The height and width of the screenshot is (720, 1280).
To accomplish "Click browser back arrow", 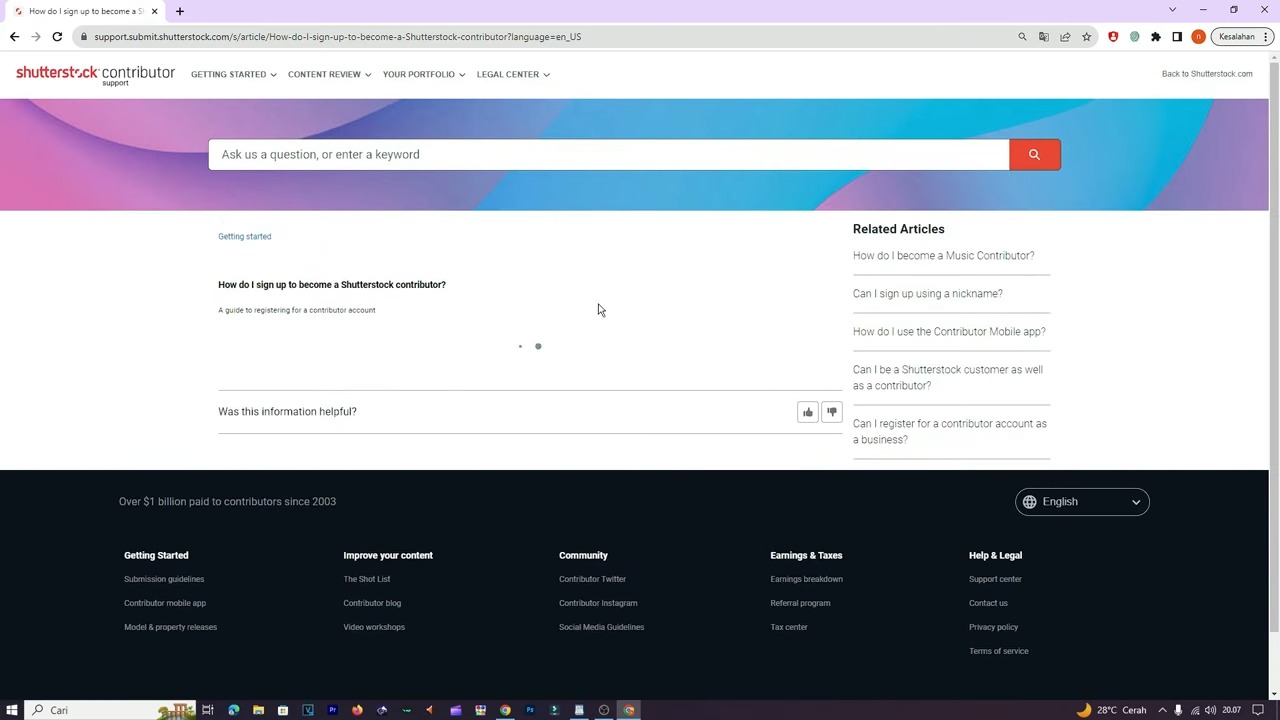I will (x=14, y=37).
